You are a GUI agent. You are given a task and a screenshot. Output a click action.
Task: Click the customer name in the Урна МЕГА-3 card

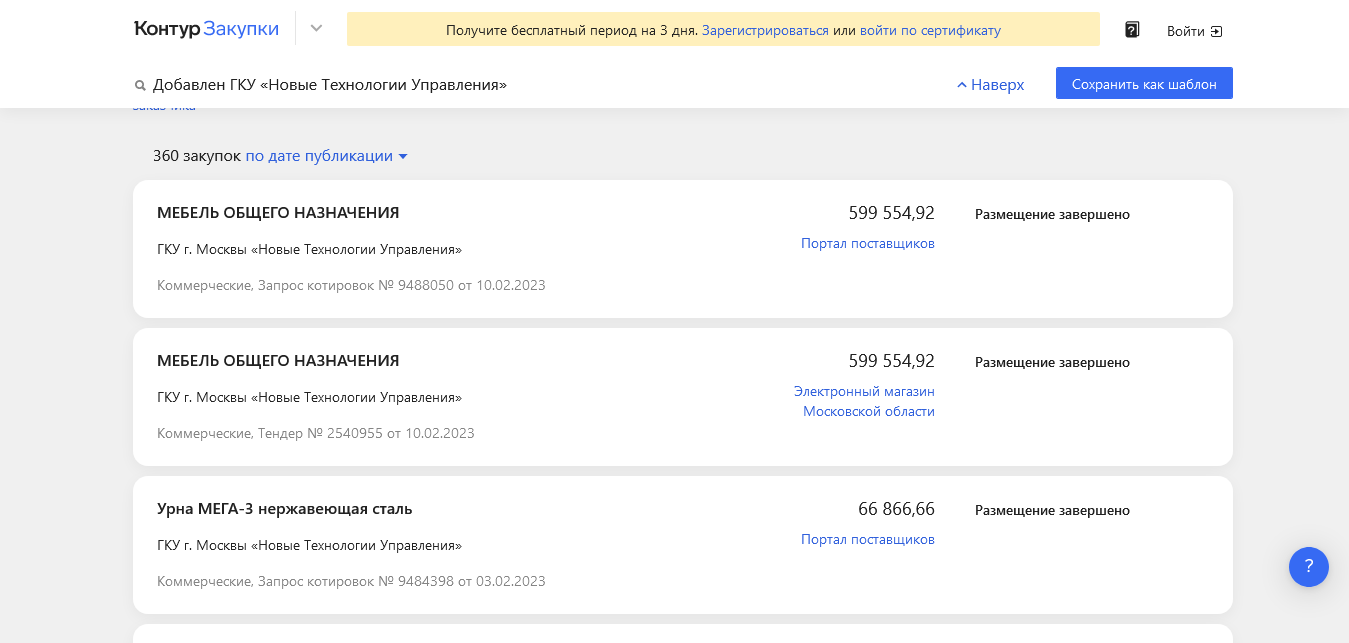(x=309, y=545)
